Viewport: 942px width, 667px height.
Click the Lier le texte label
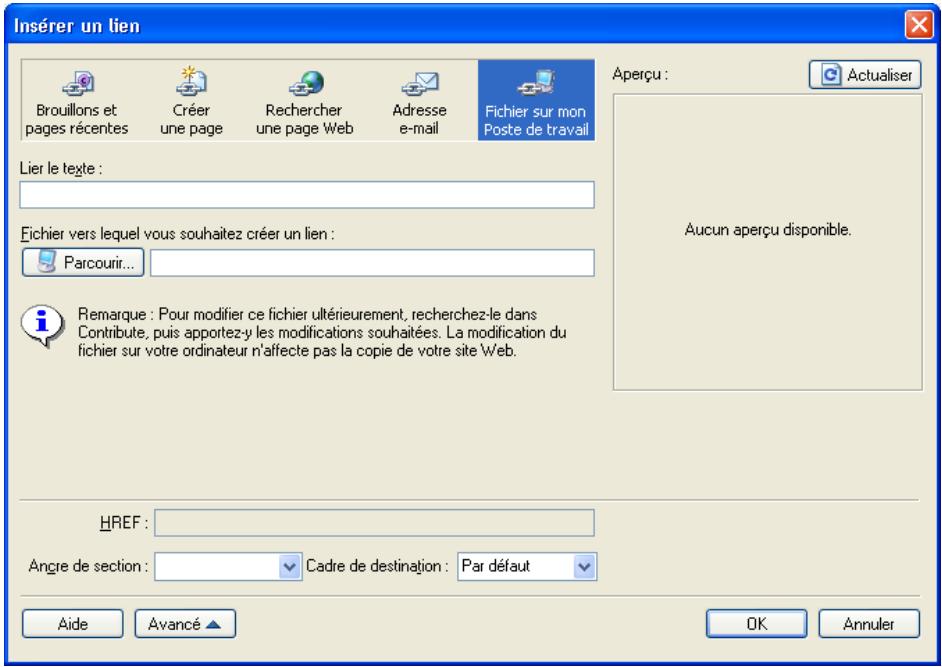[x=61, y=168]
